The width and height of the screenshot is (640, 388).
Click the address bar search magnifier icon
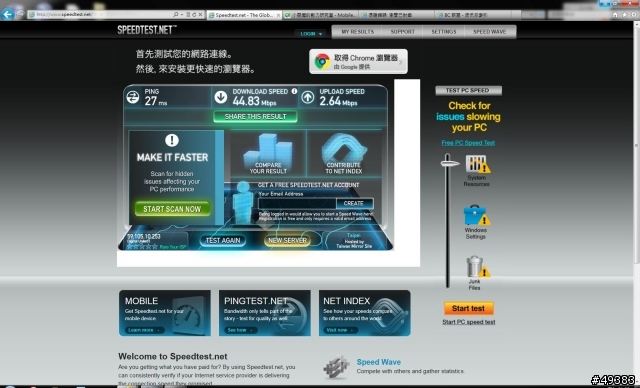176,15
